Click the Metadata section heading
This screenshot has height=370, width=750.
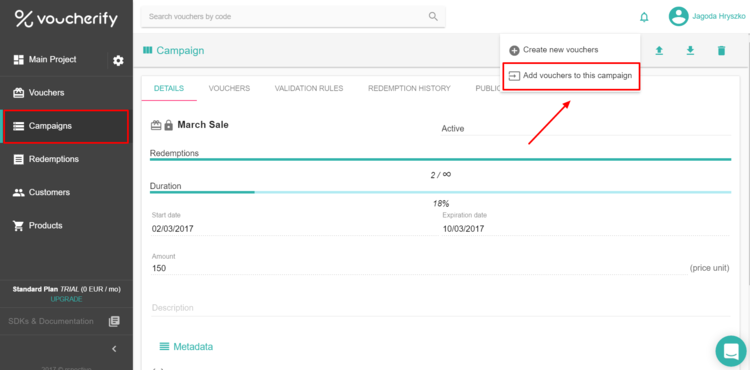point(193,347)
